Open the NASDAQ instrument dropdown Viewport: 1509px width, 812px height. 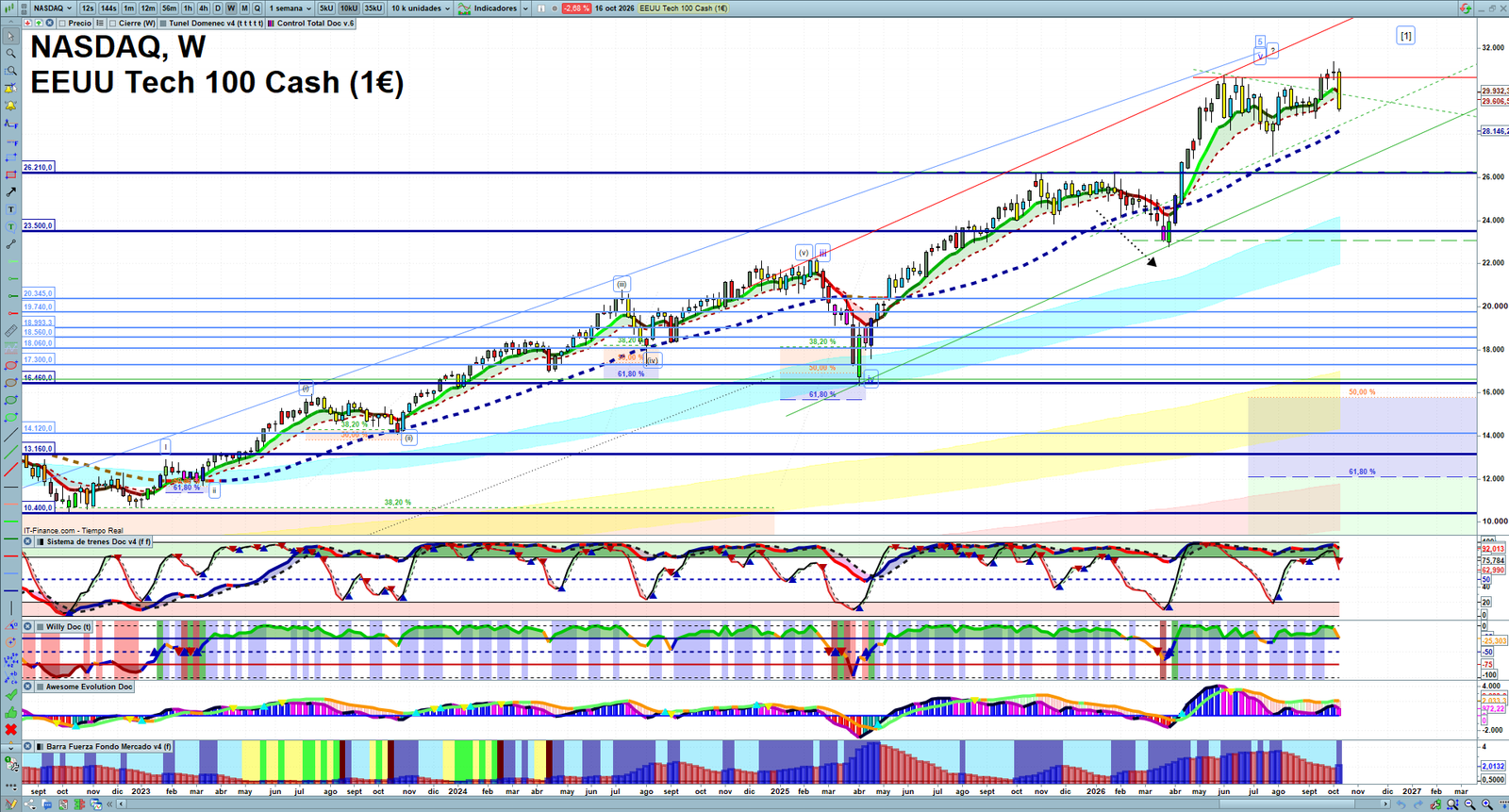[x=53, y=8]
